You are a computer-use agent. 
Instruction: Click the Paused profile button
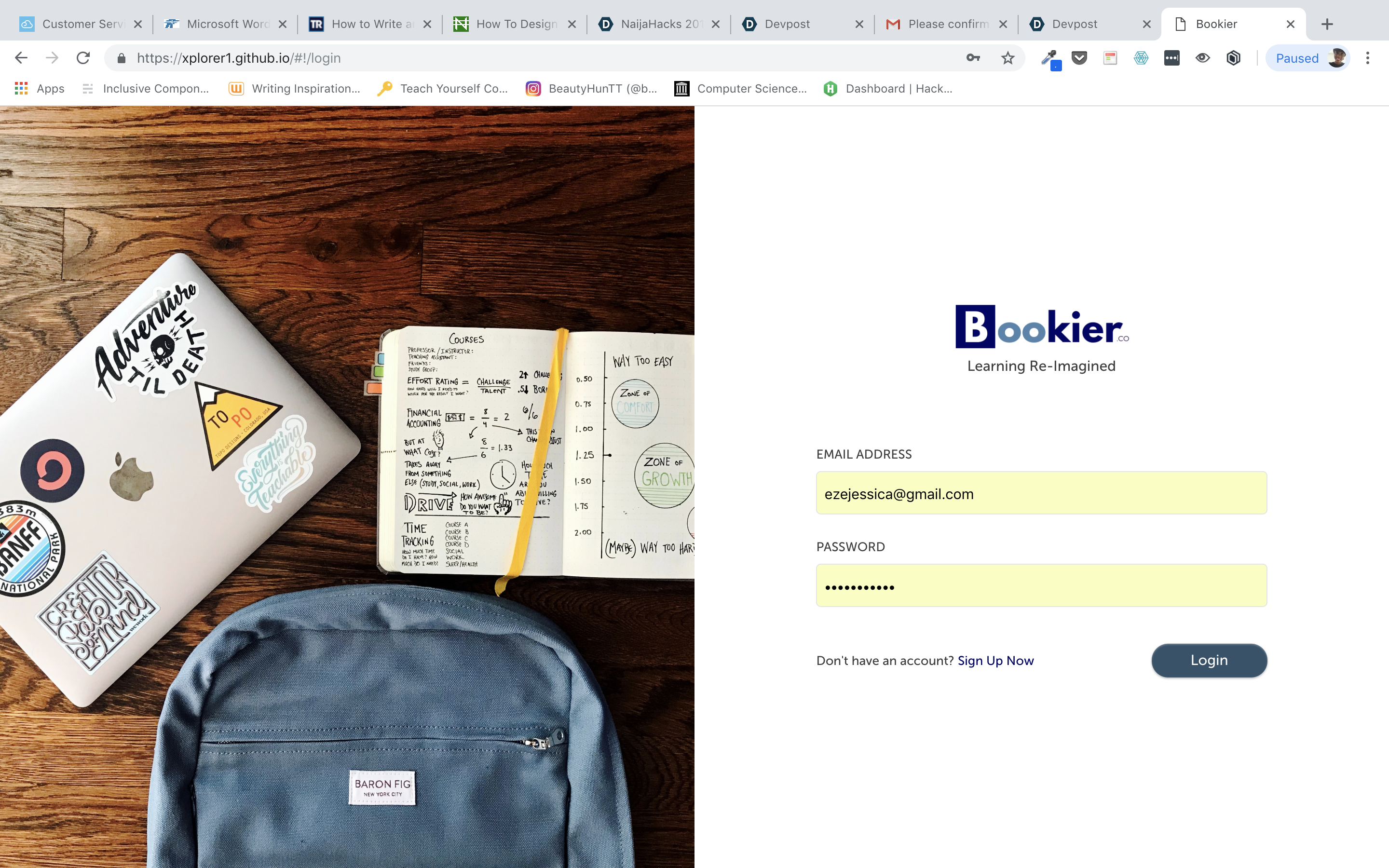[1308, 58]
